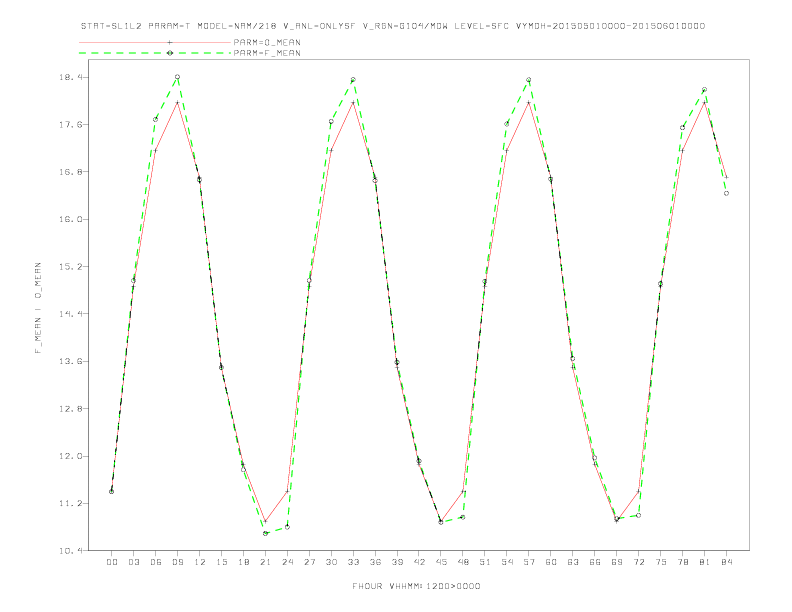The image size is (792, 612).
Task: Click the 42 forecast hour tick label
Action: pyautogui.click(x=419, y=562)
